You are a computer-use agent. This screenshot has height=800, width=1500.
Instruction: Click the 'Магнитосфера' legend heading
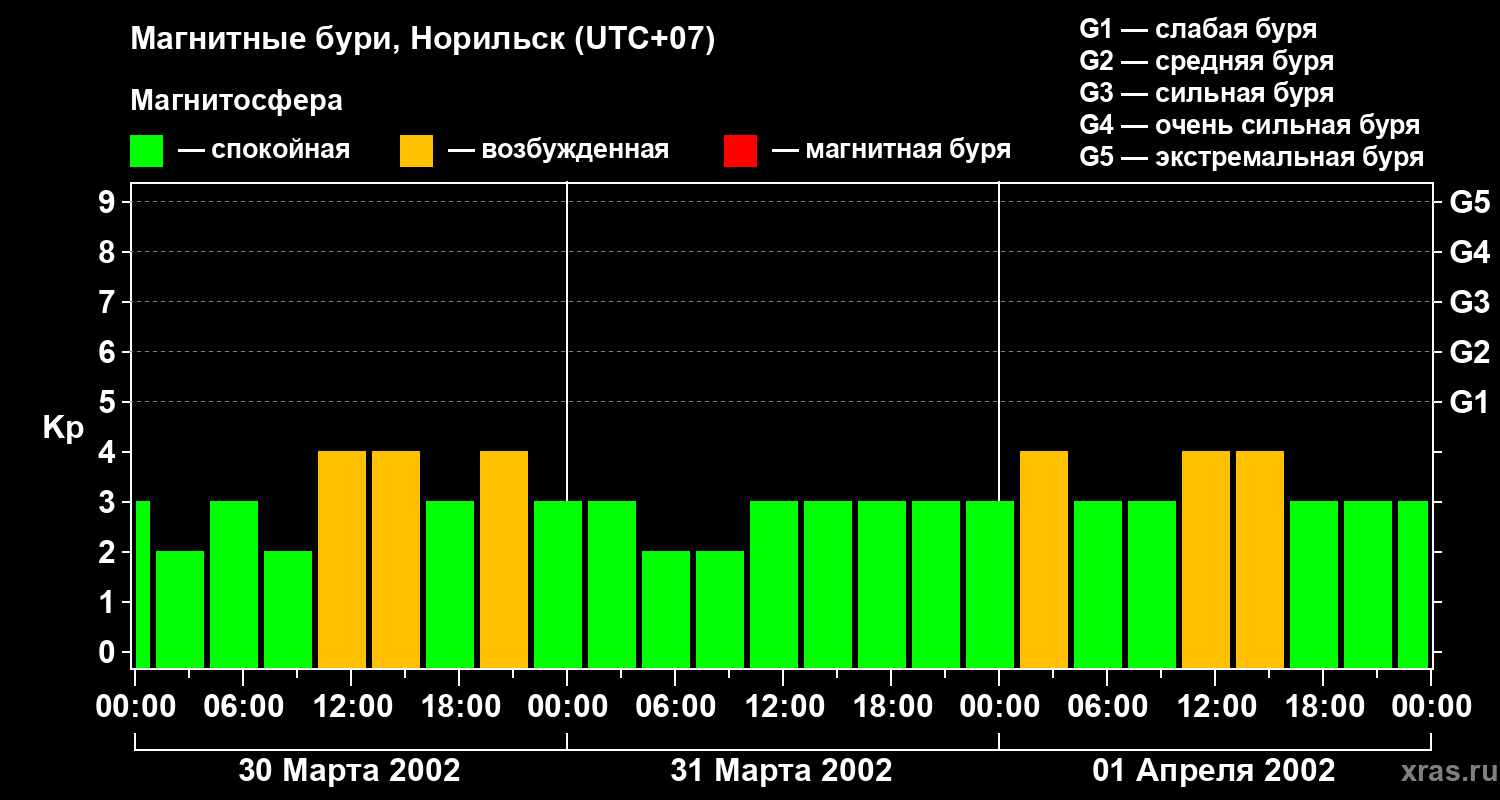236,101
